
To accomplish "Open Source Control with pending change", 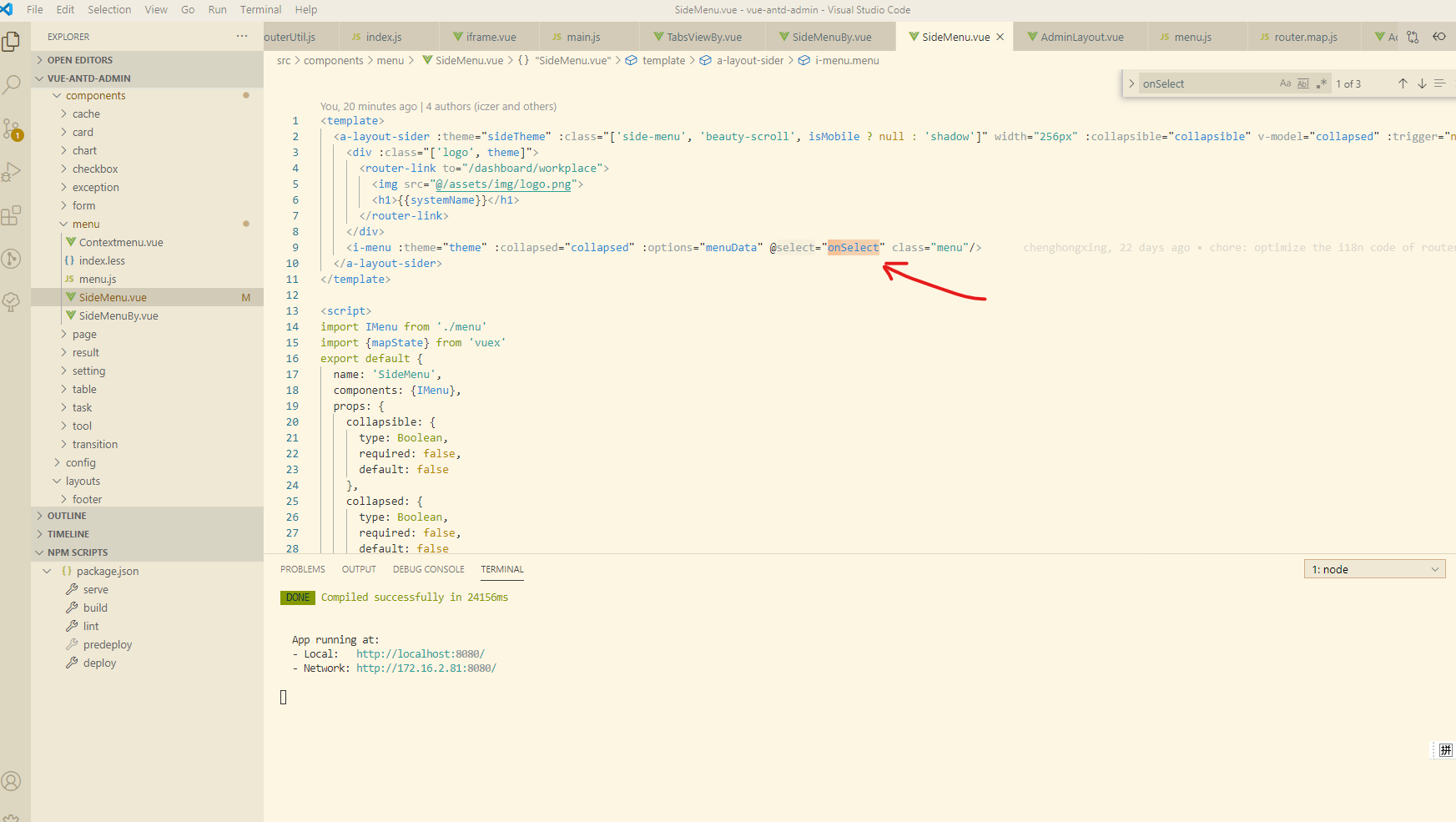I will click(x=13, y=128).
